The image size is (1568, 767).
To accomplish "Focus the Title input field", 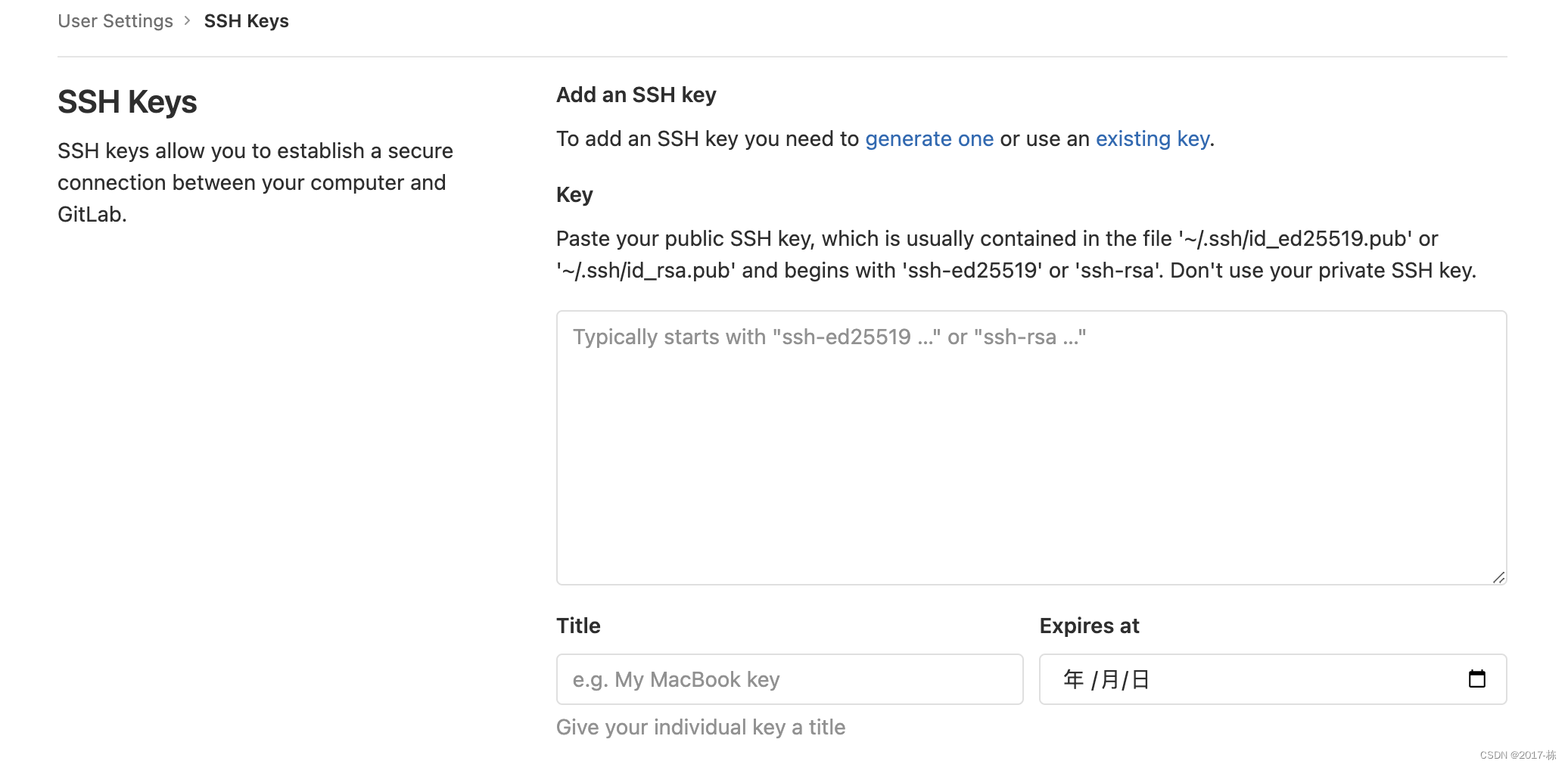I will tap(789, 678).
